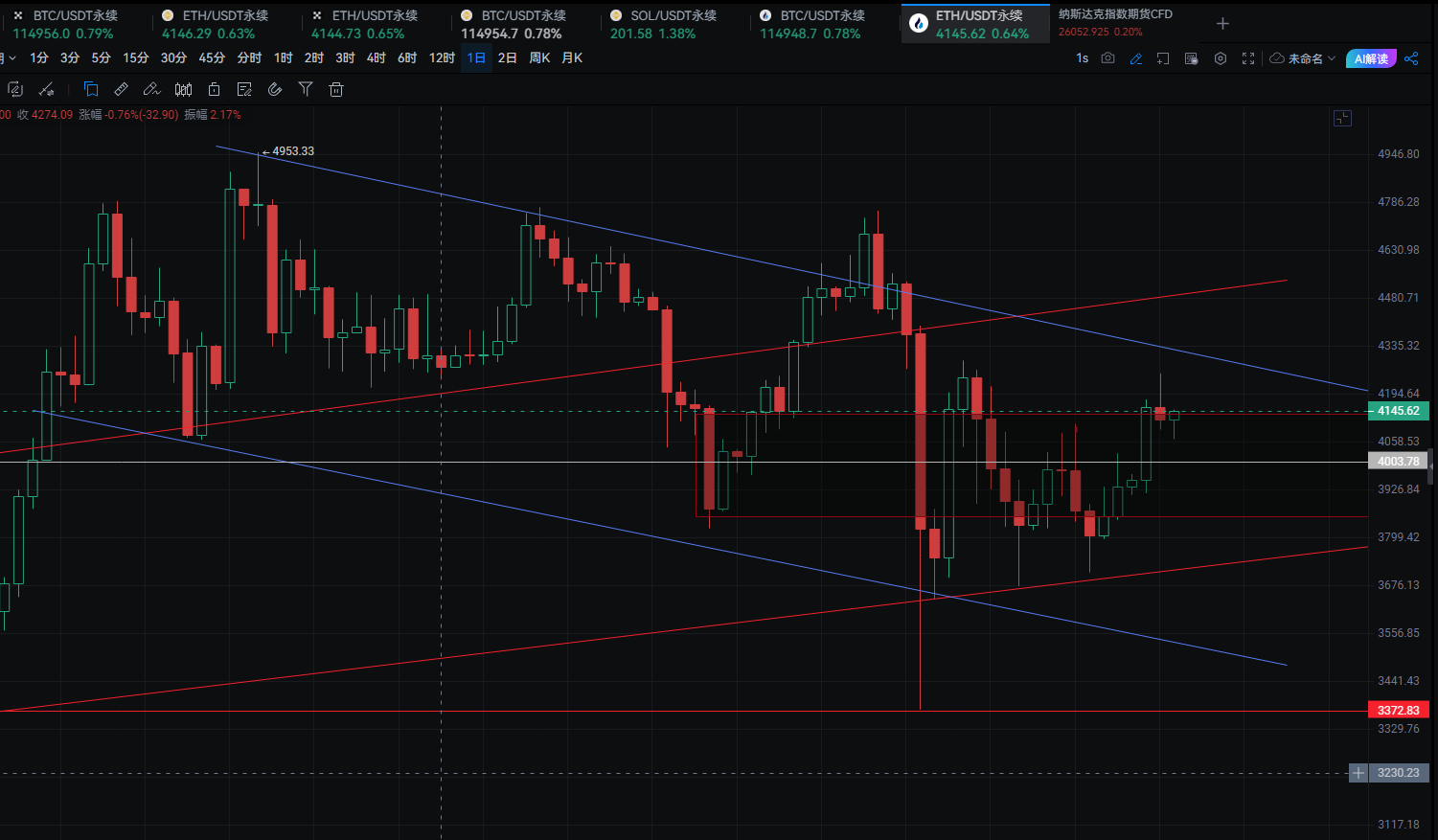
Task: Click the blue share icon
Action: tap(1411, 58)
